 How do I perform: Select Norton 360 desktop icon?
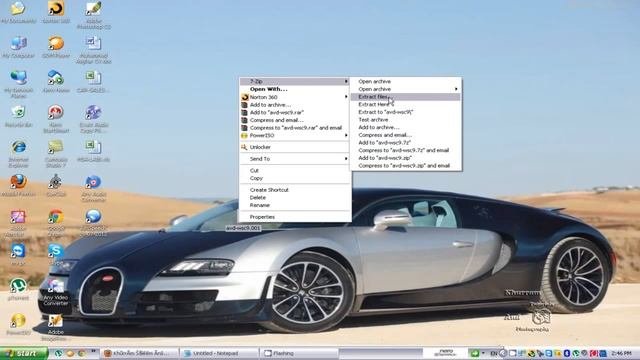click(56, 12)
